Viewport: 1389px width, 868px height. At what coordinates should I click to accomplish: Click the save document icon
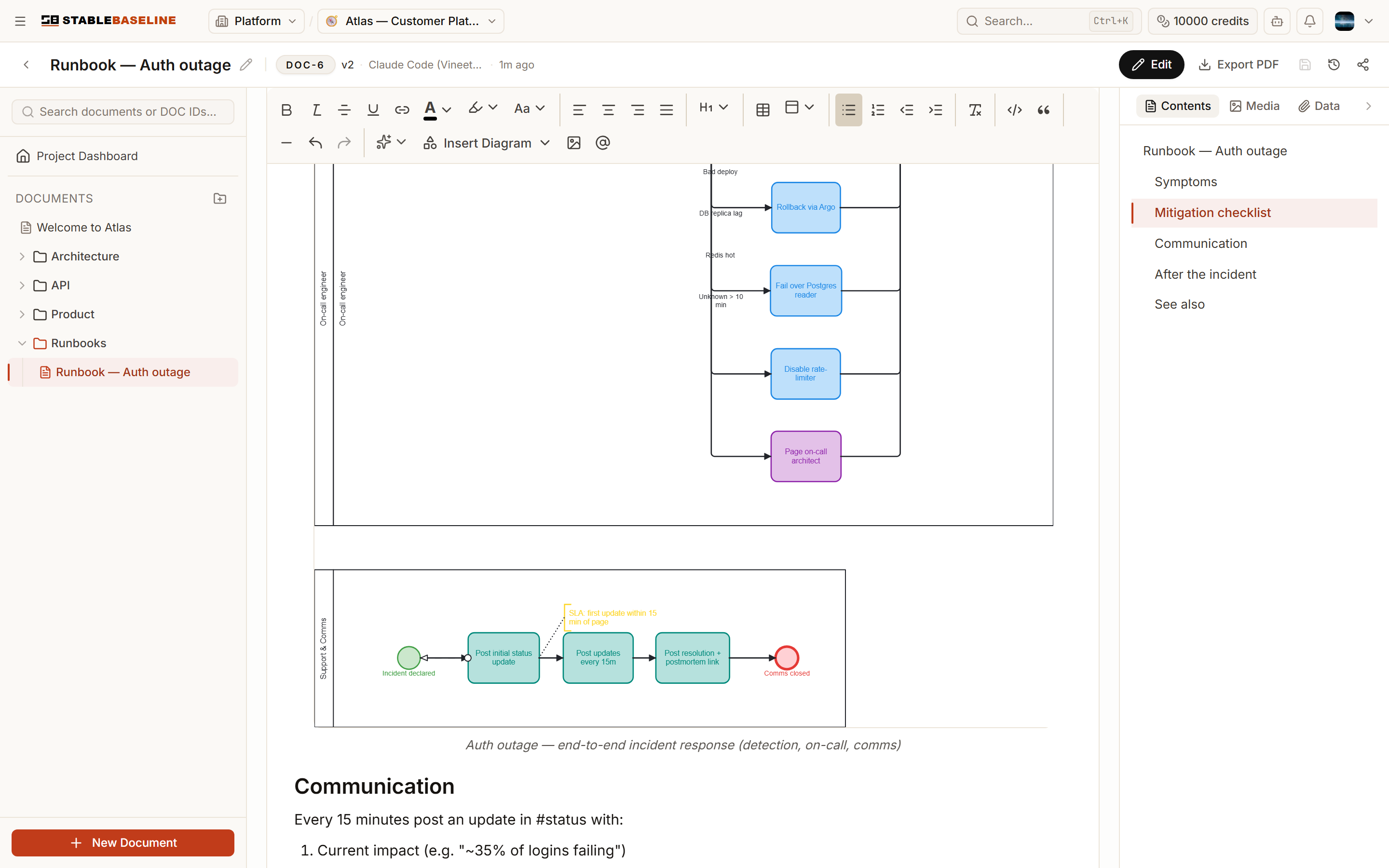tap(1305, 65)
